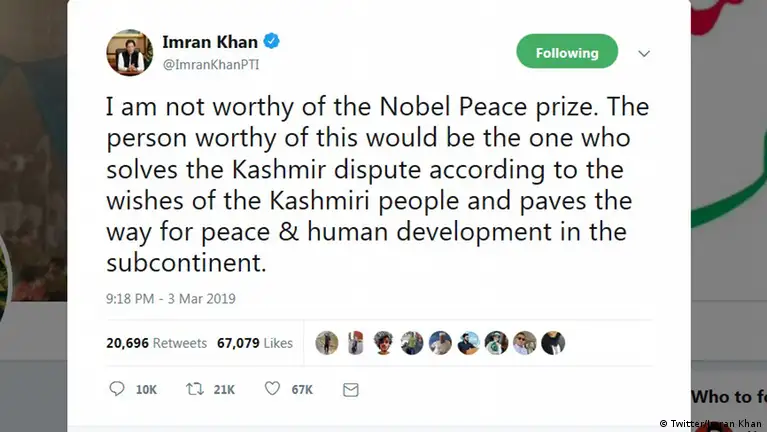Image resolution: width=767 pixels, height=432 pixels.
Task: Click the reply speech bubble icon
Action: 117,389
